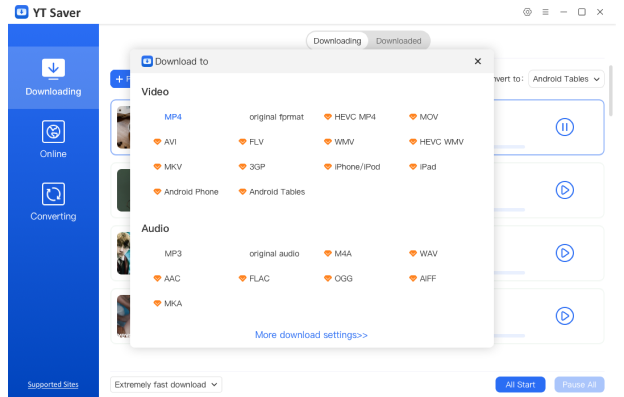Click the first item's progress bar
Viewport: 624px width, 397px height.
[x=509, y=147]
